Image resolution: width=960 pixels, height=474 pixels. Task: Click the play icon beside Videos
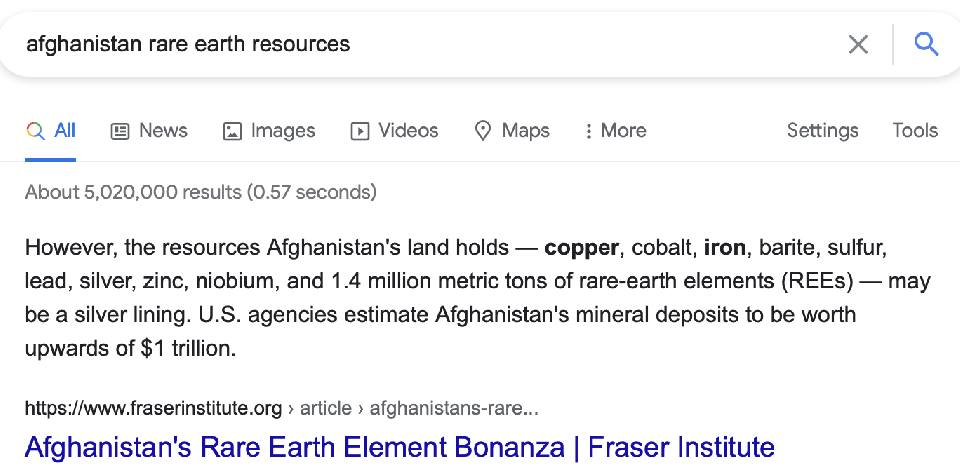click(x=359, y=131)
